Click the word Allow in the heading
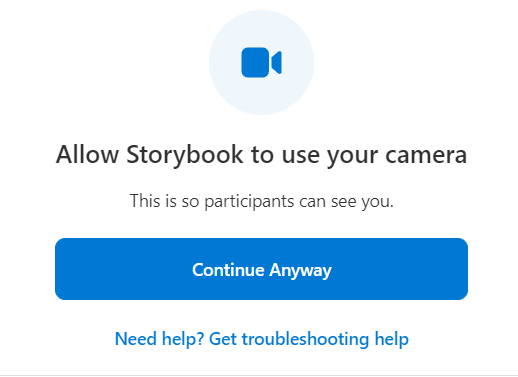The width and height of the screenshot is (518, 377). coord(87,154)
